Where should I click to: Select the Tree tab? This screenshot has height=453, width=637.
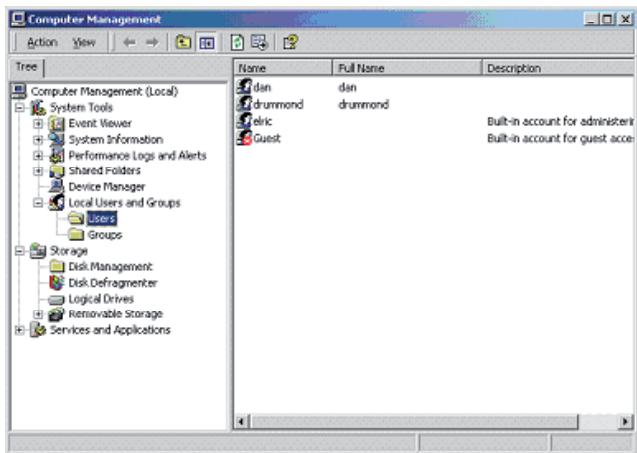click(26, 67)
